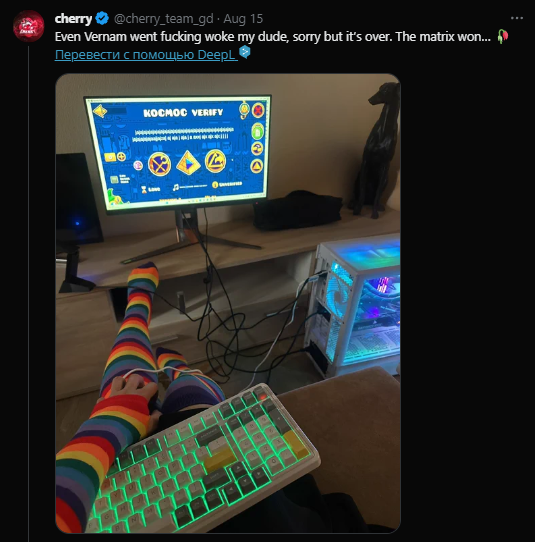Select the KOCMOC VERIFY level title field
The height and width of the screenshot is (542, 535).
click(183, 113)
